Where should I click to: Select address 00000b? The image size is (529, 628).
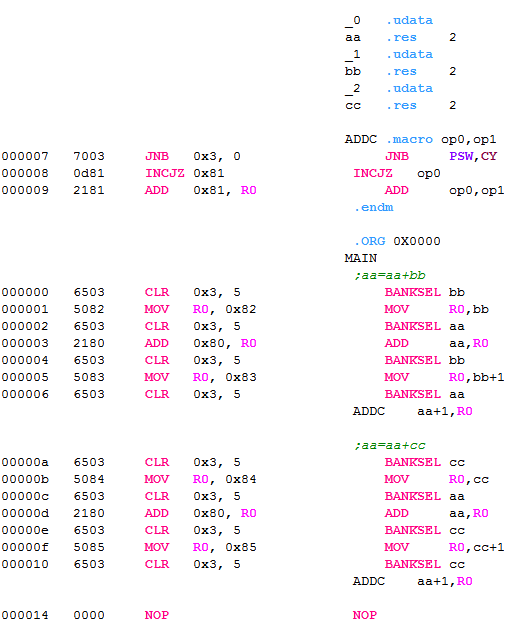(25, 479)
